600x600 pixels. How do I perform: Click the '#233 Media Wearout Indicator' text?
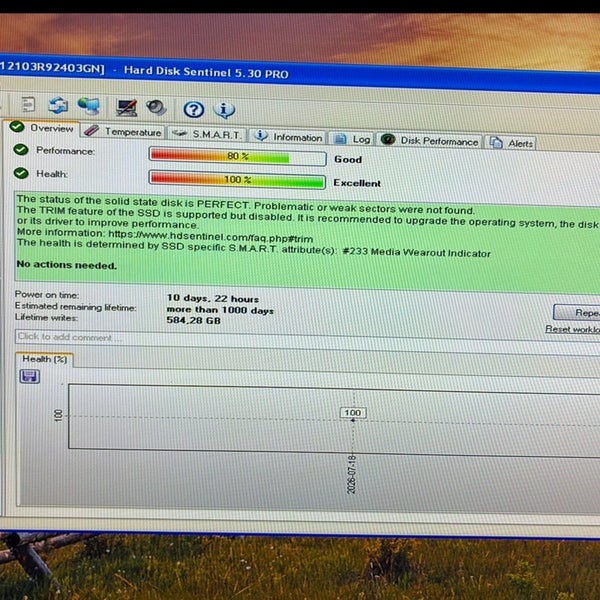coord(416,252)
